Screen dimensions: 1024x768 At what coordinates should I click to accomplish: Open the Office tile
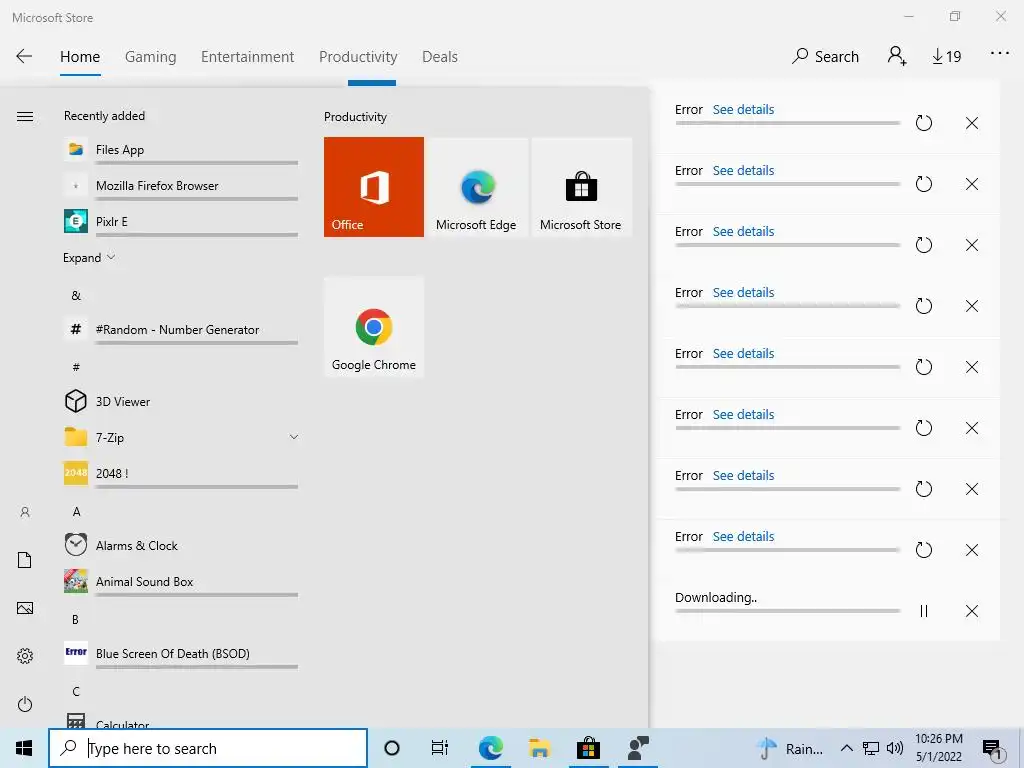374,187
